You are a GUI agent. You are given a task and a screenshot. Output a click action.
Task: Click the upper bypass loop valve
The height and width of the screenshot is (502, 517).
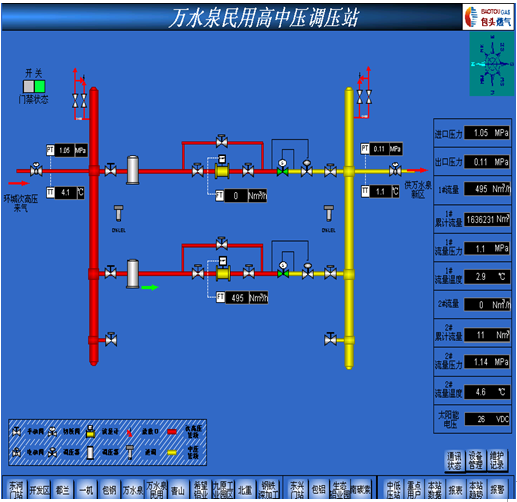[222, 141]
